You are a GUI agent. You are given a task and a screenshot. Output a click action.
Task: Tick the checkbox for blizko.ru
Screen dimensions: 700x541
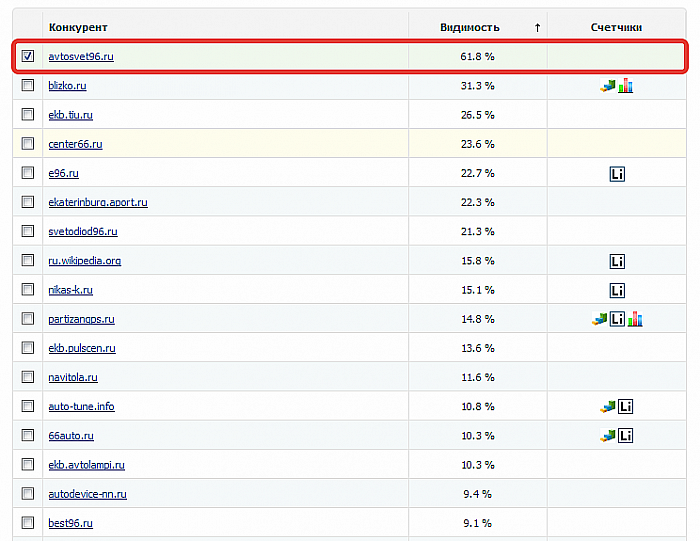pos(28,85)
